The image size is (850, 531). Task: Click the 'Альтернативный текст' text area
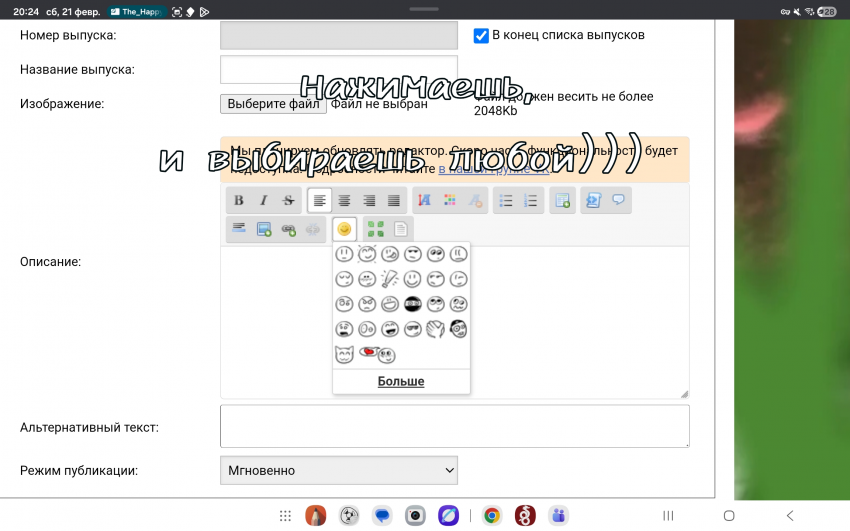click(454, 426)
